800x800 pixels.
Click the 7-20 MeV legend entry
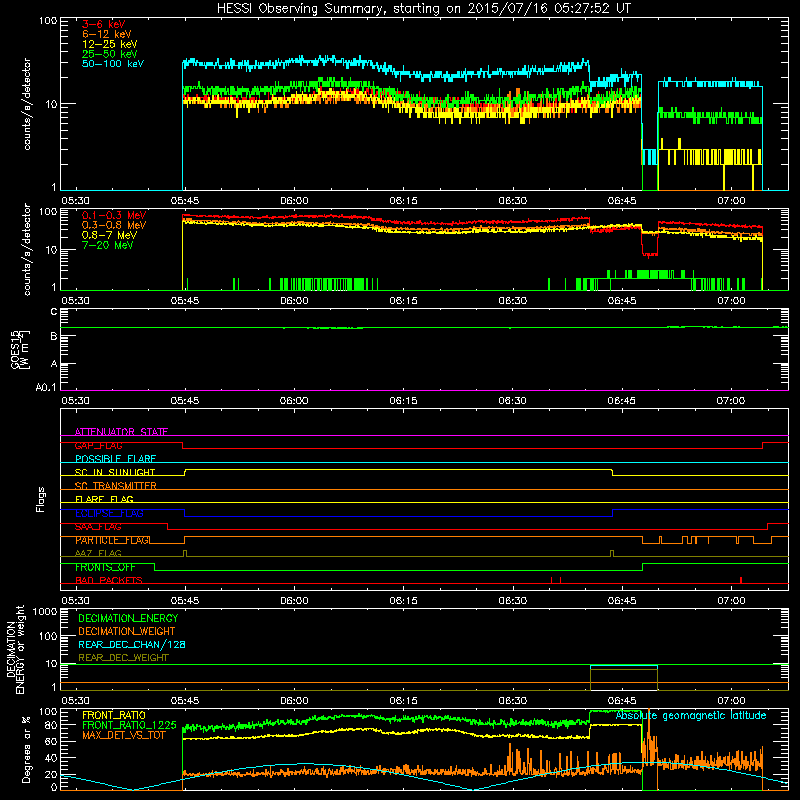point(107,245)
